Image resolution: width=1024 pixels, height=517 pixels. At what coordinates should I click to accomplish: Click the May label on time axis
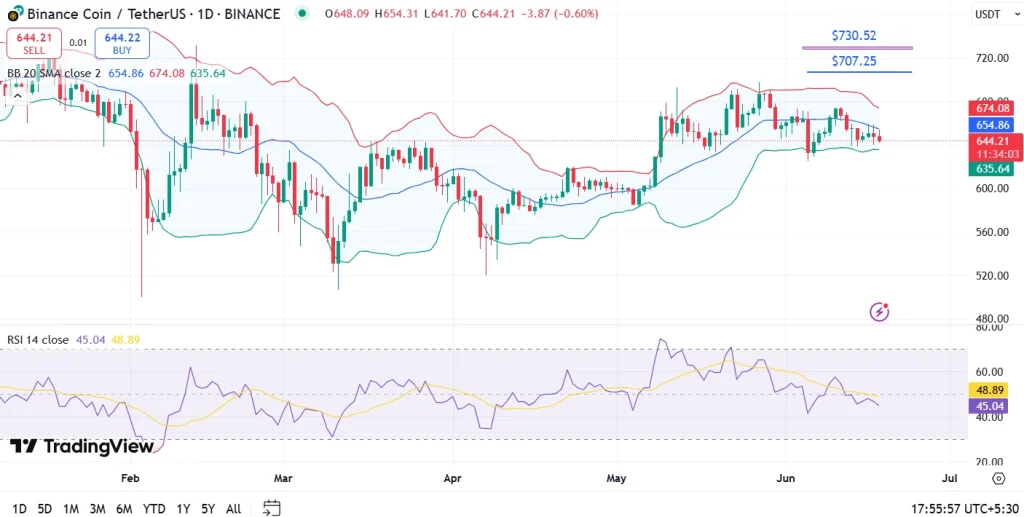(616, 478)
